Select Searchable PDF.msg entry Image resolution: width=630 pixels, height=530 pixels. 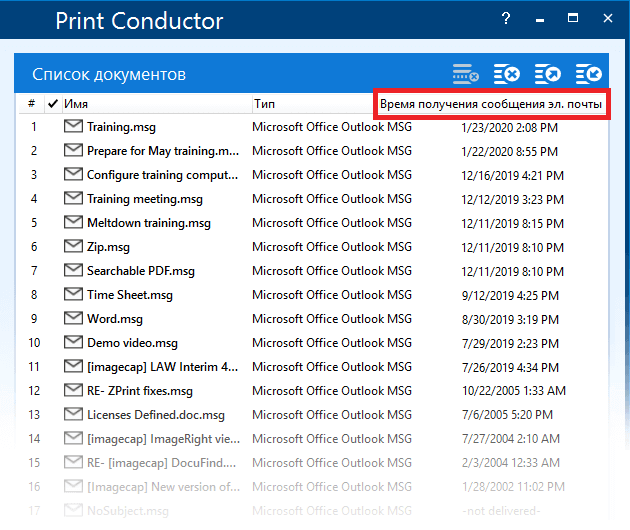click(x=141, y=271)
